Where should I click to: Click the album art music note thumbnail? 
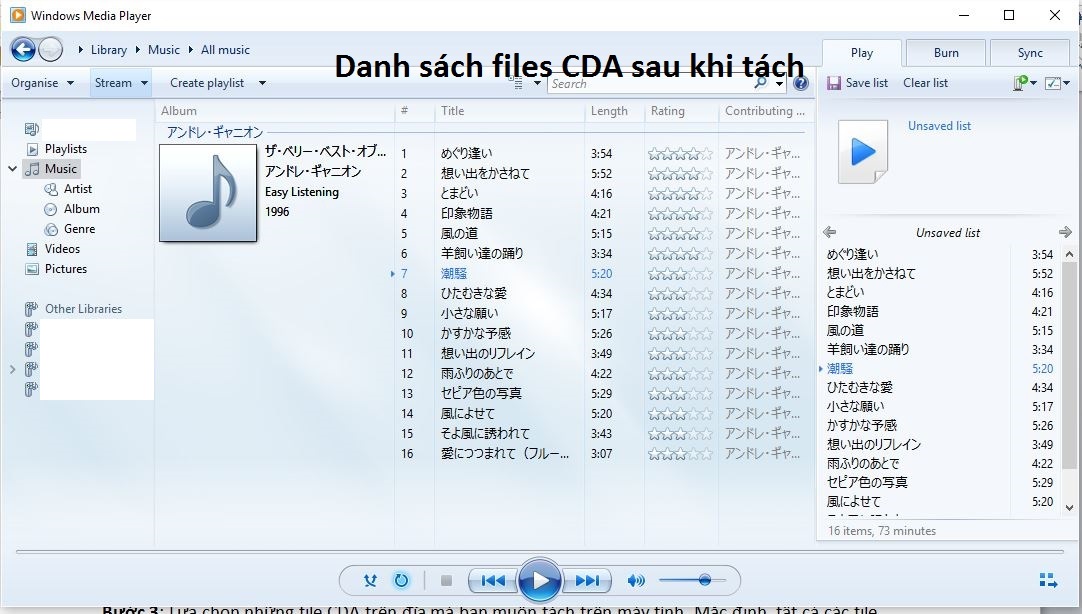[208, 192]
